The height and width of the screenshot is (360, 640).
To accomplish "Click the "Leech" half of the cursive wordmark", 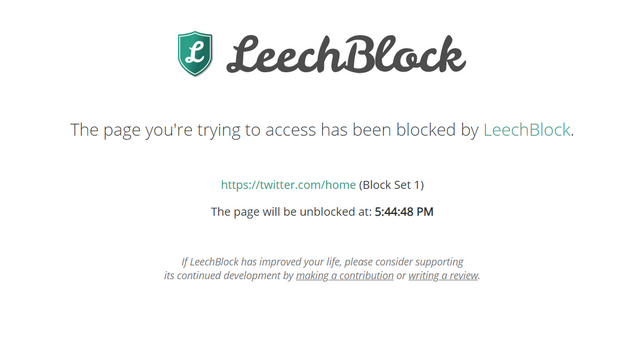I will coord(284,54).
